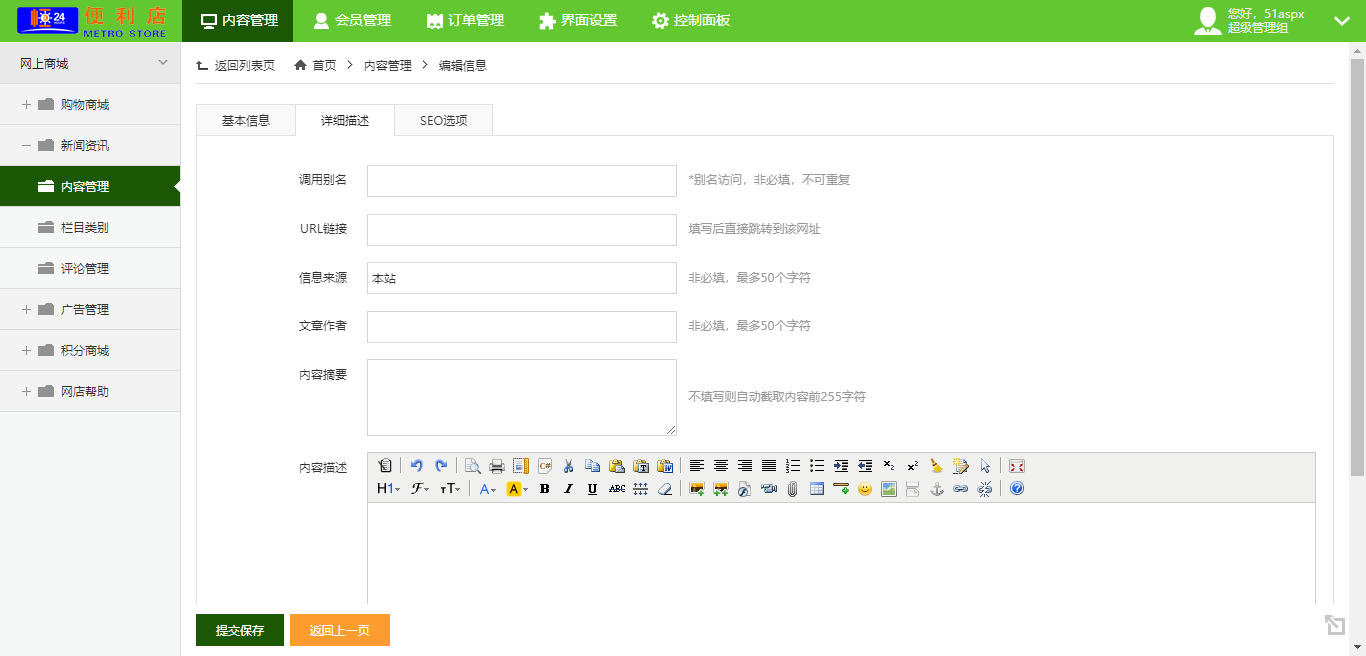Click the question mark about icon
The height and width of the screenshot is (656, 1366).
click(1017, 489)
